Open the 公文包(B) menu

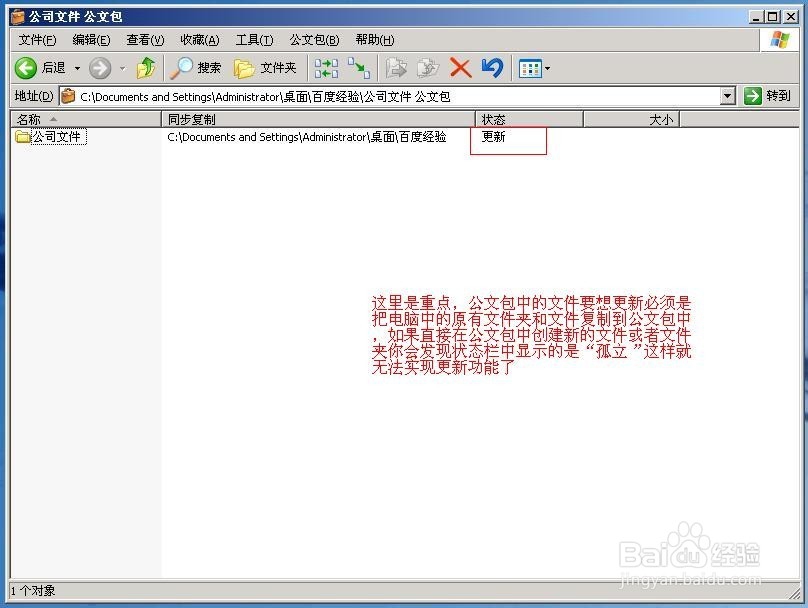pyautogui.click(x=314, y=40)
